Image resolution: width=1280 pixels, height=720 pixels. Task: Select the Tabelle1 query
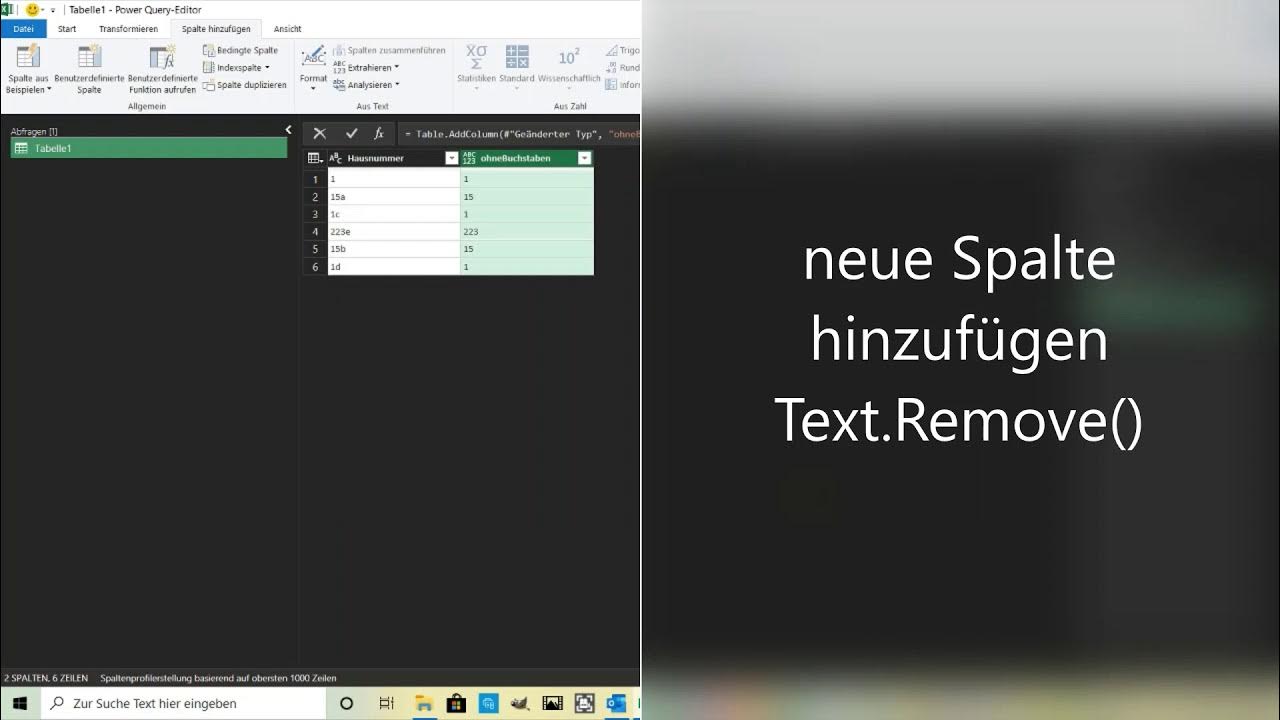click(148, 148)
